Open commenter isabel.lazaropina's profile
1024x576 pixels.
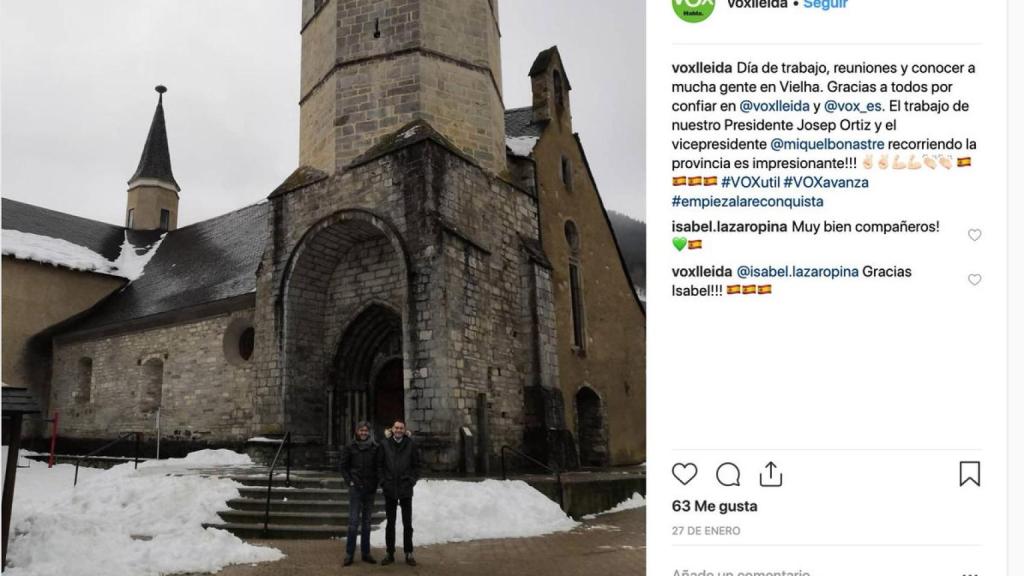click(x=729, y=227)
